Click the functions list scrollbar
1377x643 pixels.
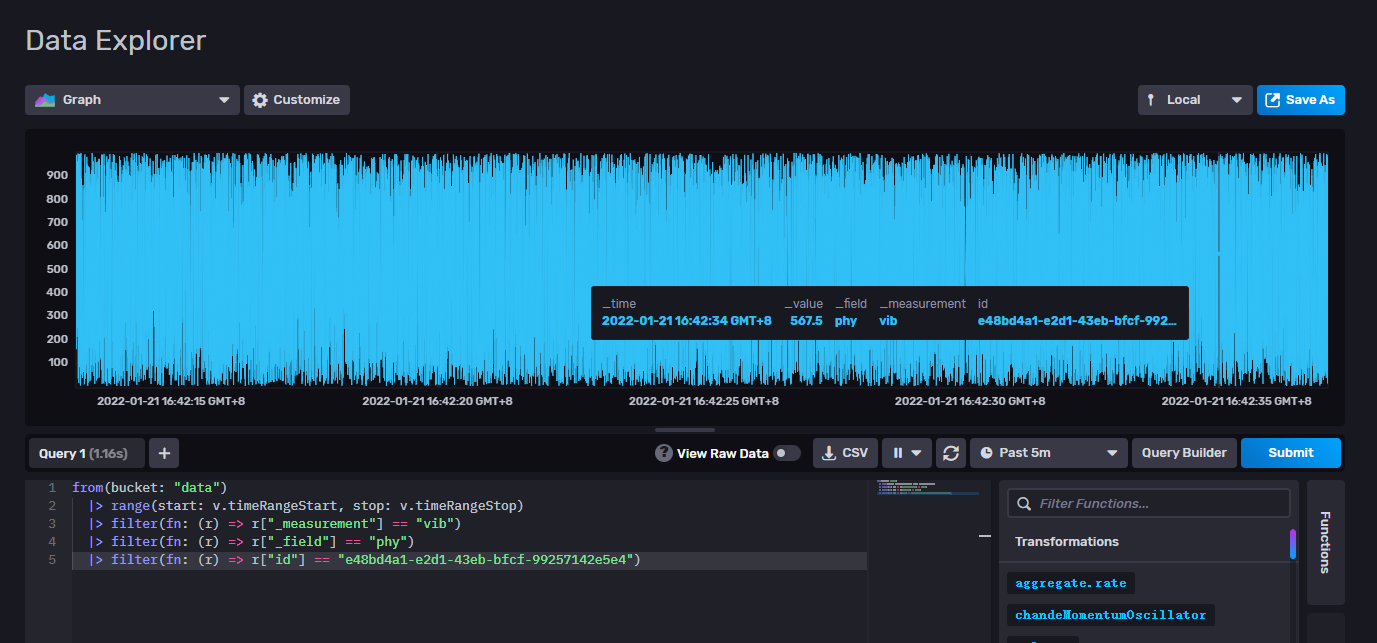[1293, 544]
